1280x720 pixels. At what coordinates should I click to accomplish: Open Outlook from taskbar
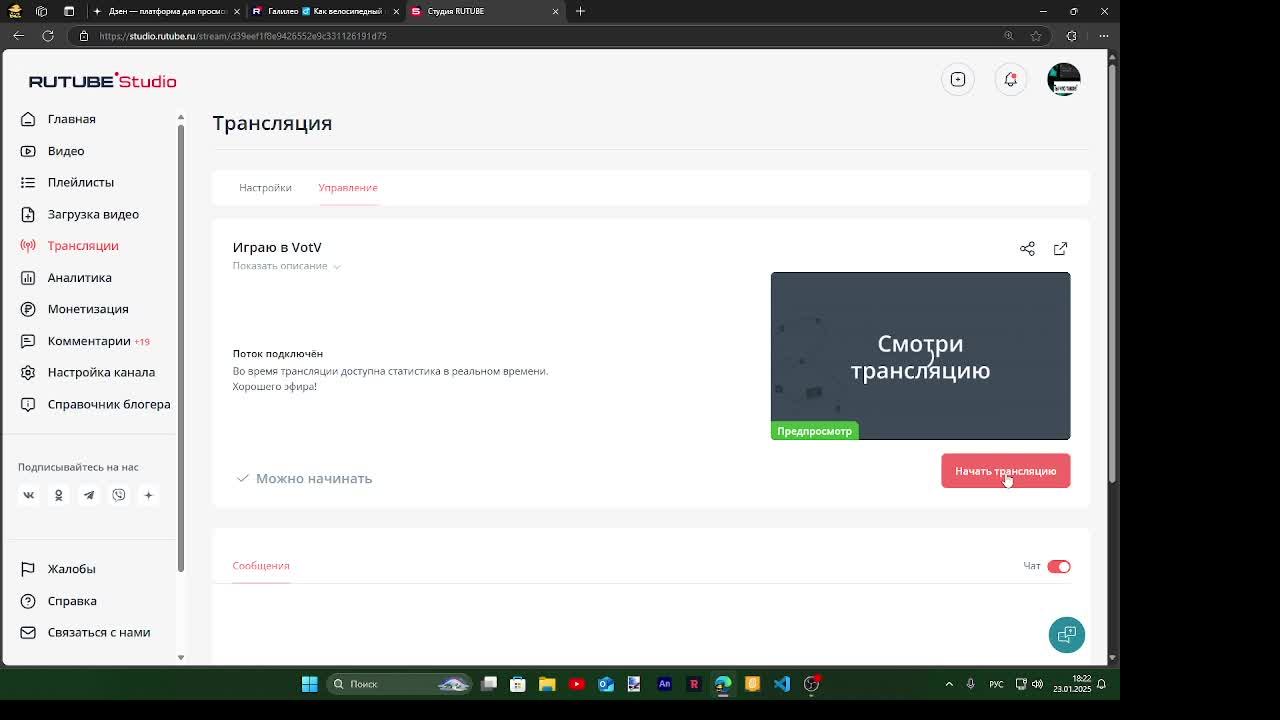606,684
